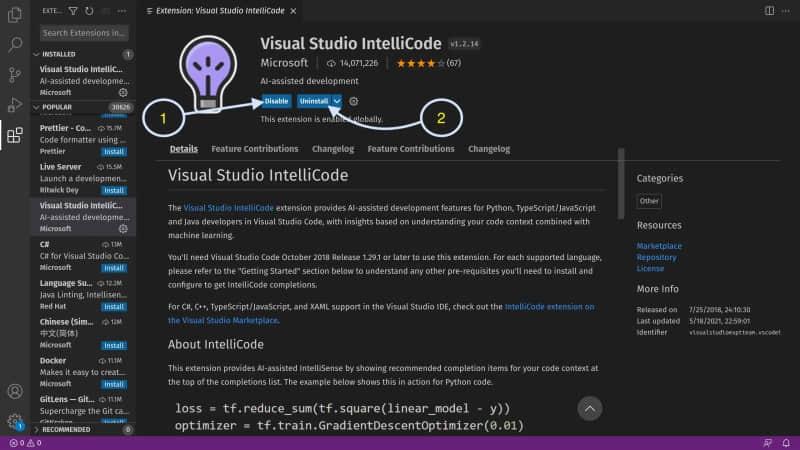The image size is (800, 450).
Task: Open the Marketplace link under Resources
Action: pyautogui.click(x=659, y=246)
